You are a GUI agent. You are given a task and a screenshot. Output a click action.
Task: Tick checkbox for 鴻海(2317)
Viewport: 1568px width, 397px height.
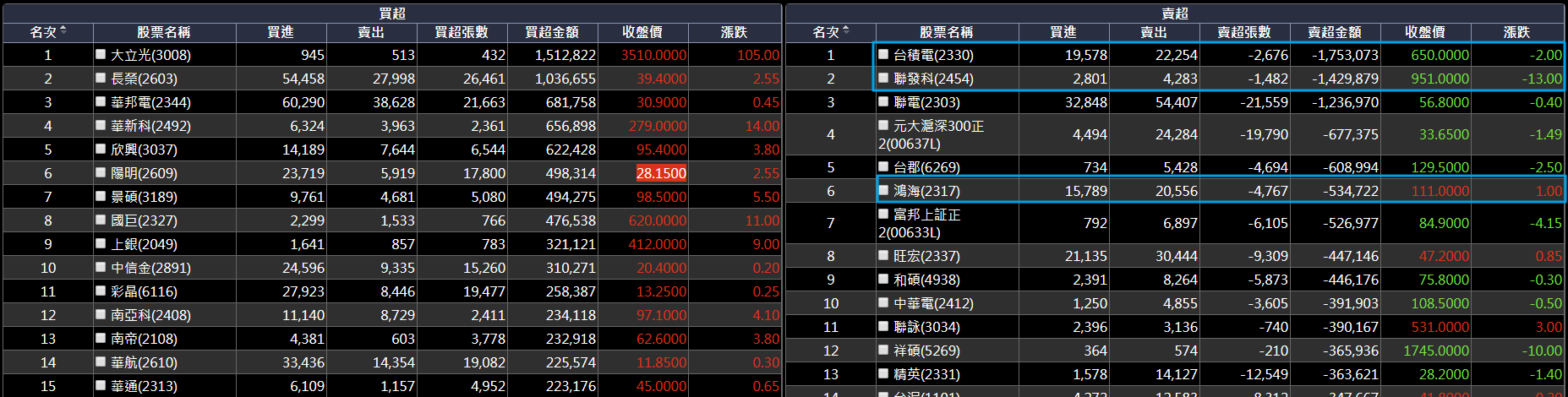[883, 190]
